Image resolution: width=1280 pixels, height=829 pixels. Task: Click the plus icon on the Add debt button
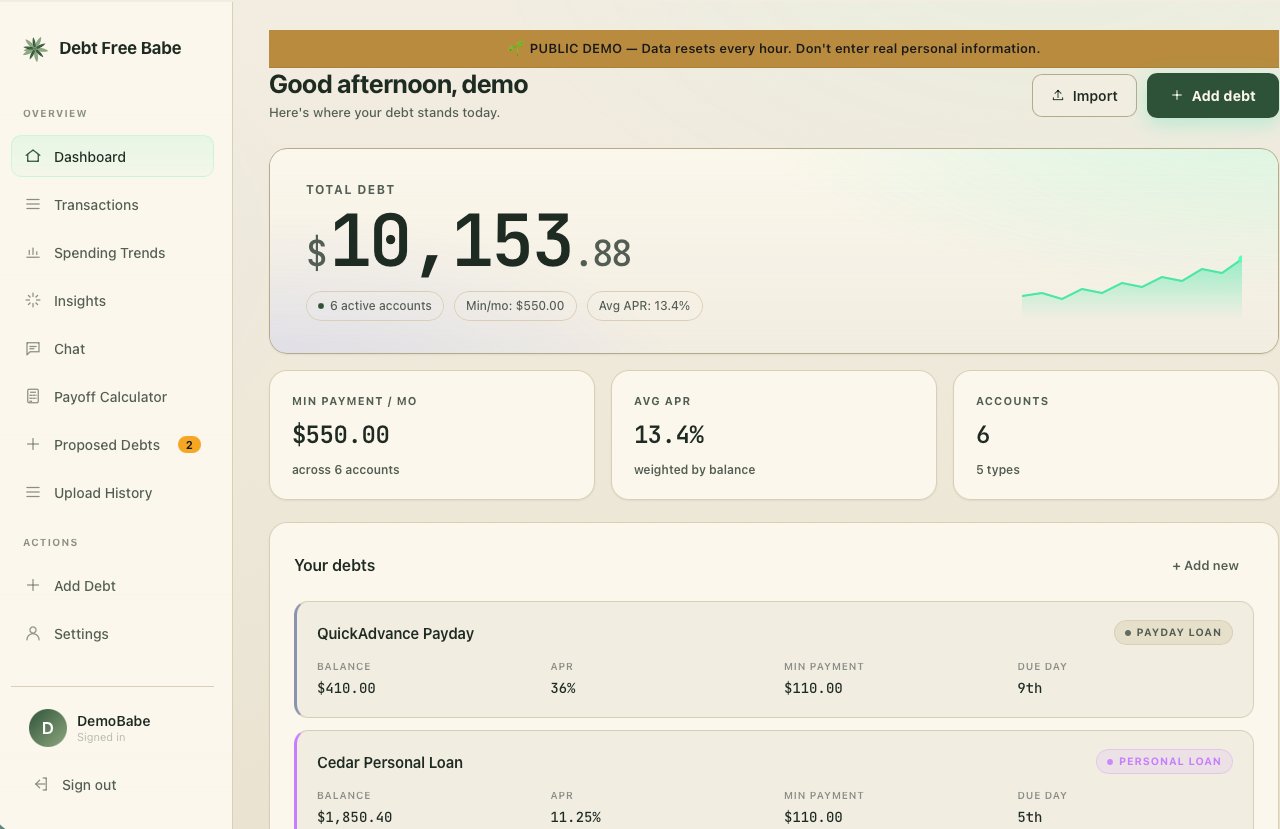(1176, 95)
